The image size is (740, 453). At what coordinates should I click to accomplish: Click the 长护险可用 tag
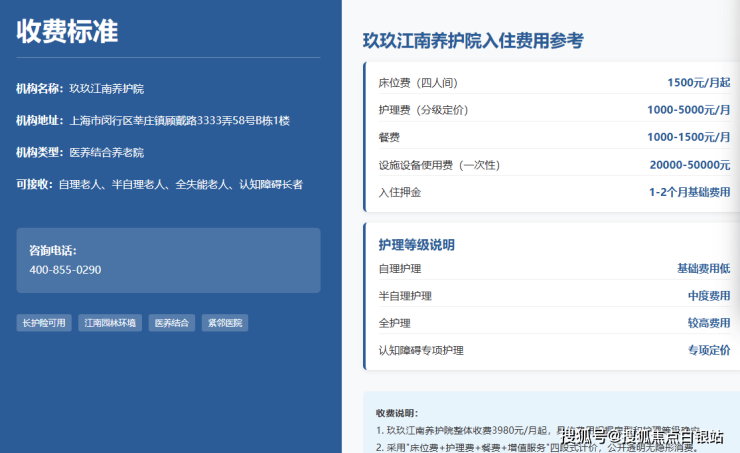tap(44, 323)
